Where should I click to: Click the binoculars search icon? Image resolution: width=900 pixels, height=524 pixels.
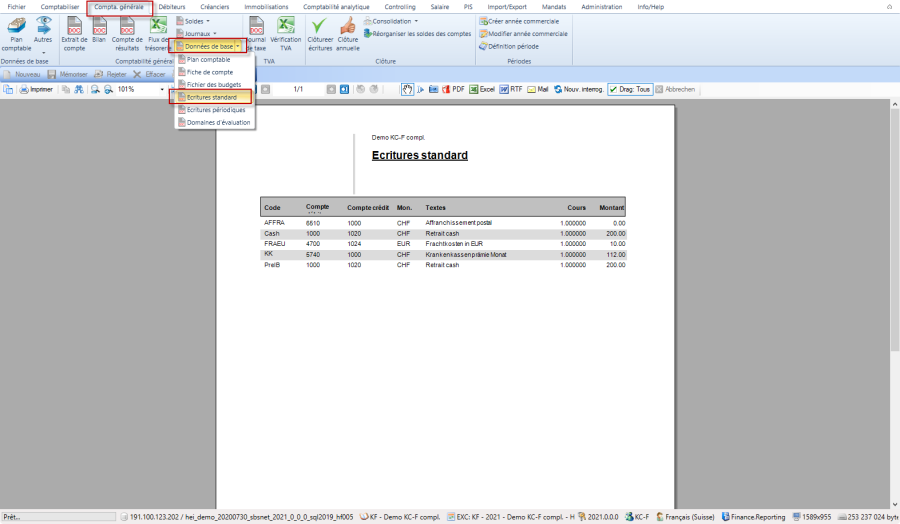[x=79, y=90]
